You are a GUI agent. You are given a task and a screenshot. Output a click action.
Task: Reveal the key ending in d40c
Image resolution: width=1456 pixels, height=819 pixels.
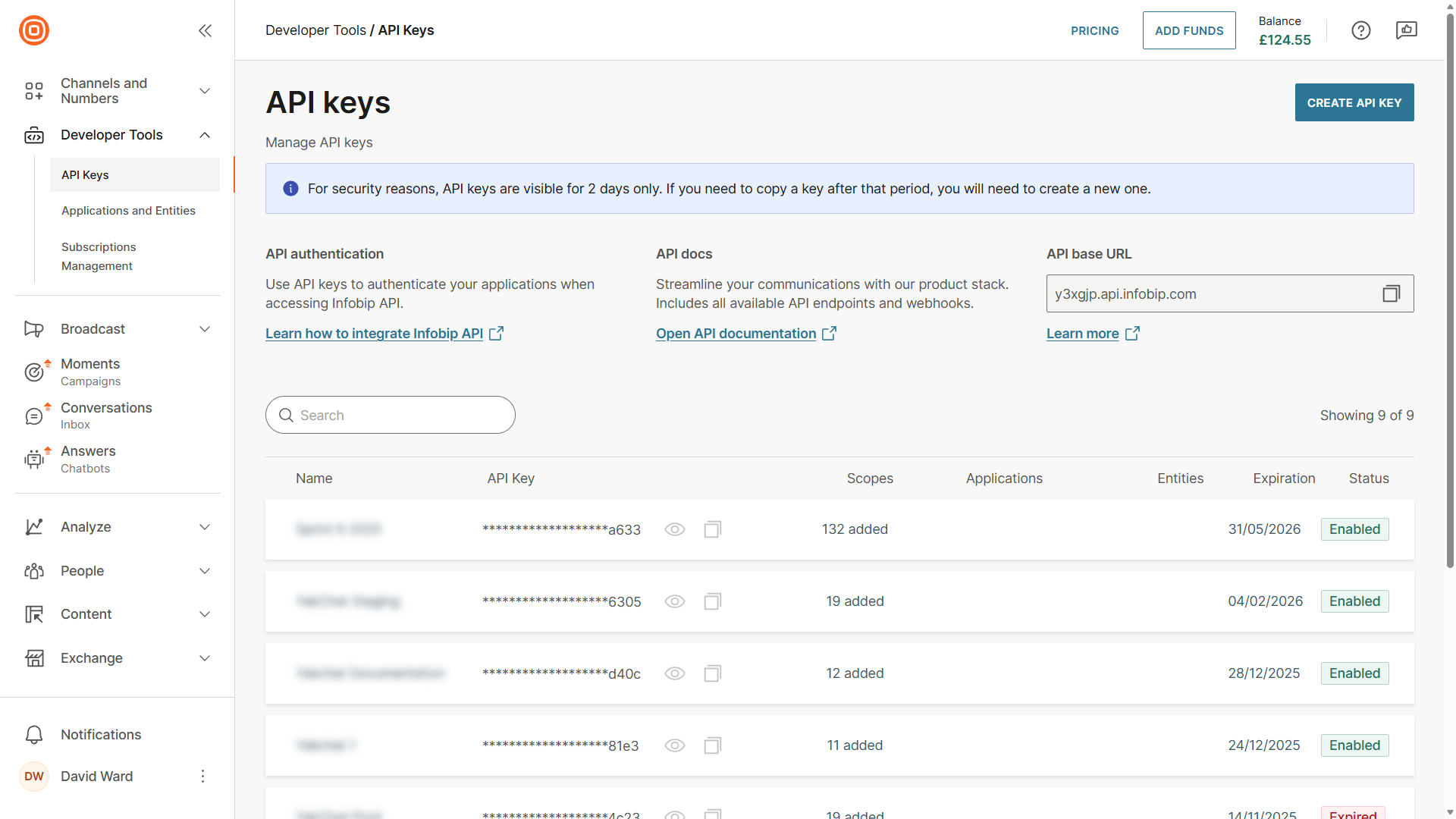pyautogui.click(x=675, y=673)
